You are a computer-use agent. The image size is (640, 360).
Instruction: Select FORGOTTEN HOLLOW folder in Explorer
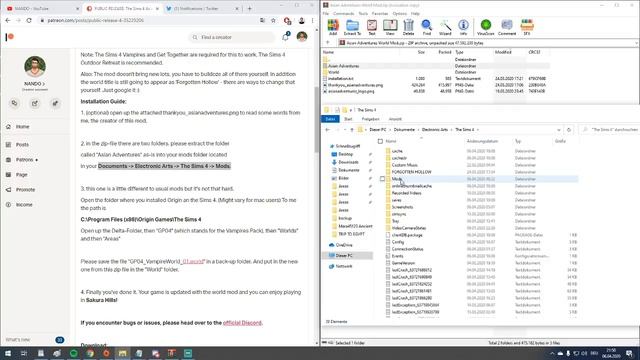point(411,172)
